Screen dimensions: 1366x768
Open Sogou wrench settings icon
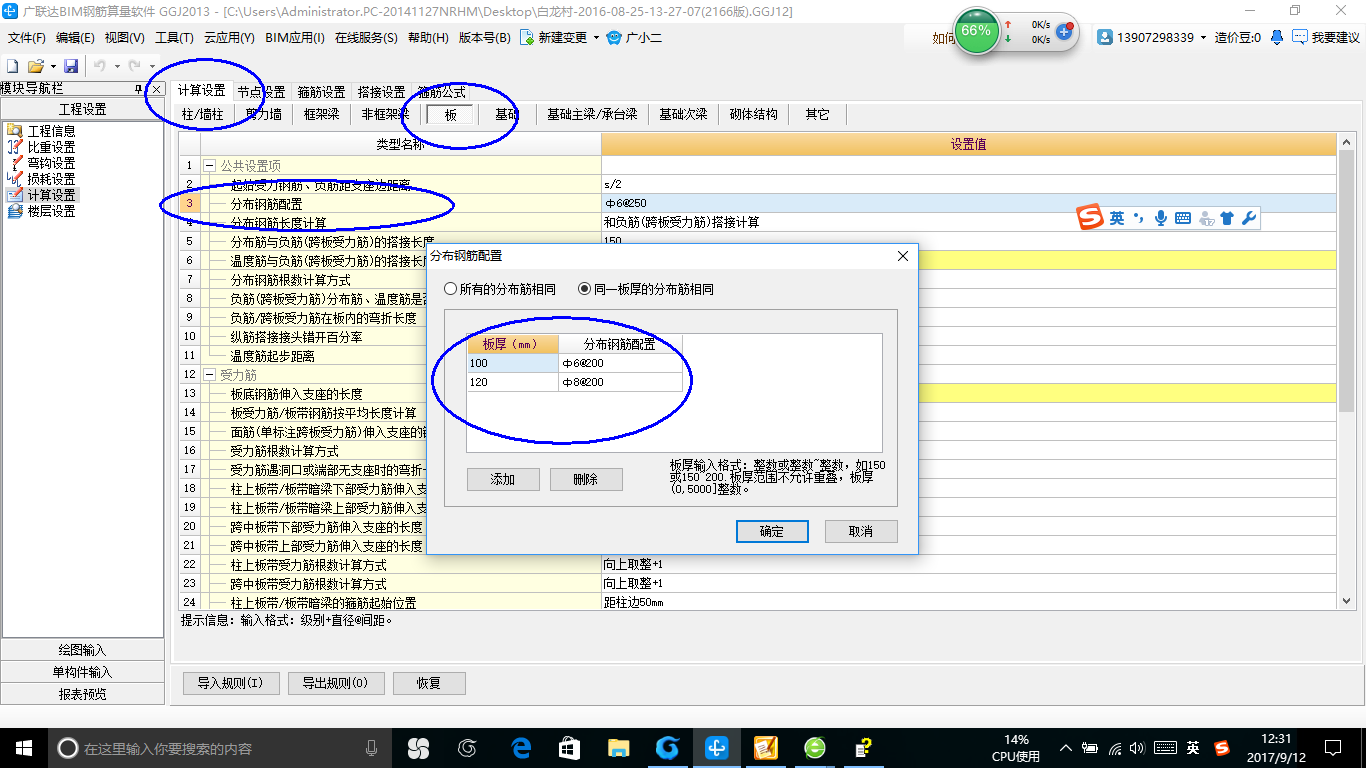pyautogui.click(x=1249, y=218)
